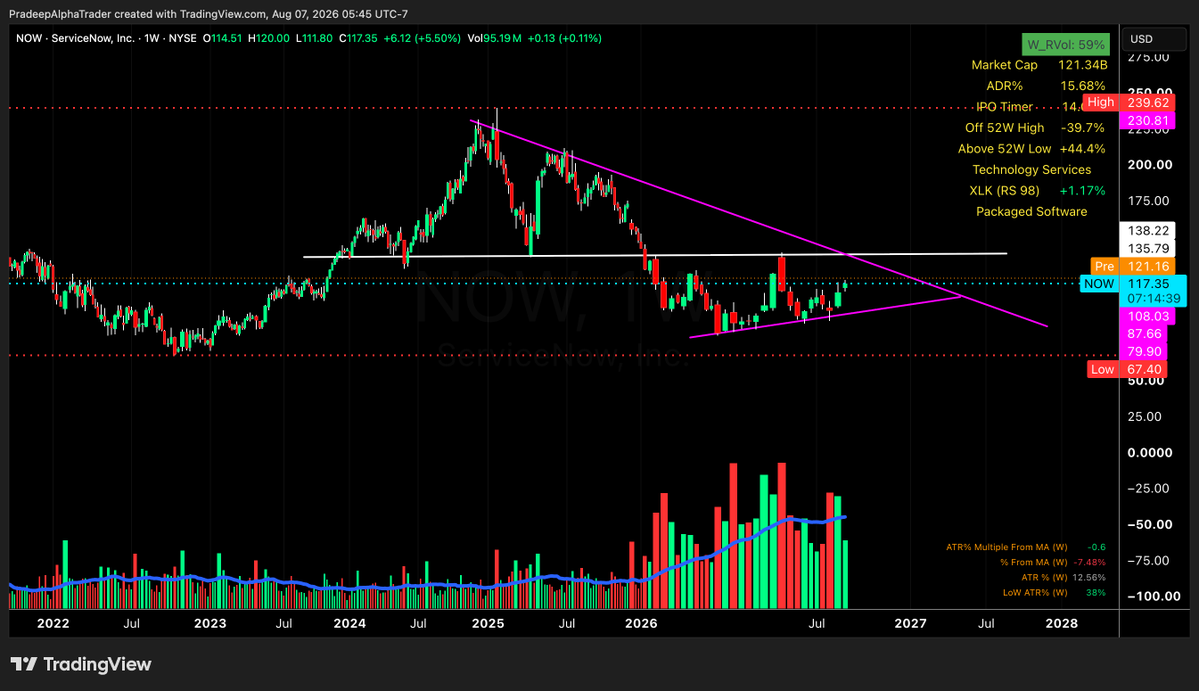This screenshot has height=691, width=1199.
Task: Select the orange Pre 121.16 price label
Action: click(1132, 266)
